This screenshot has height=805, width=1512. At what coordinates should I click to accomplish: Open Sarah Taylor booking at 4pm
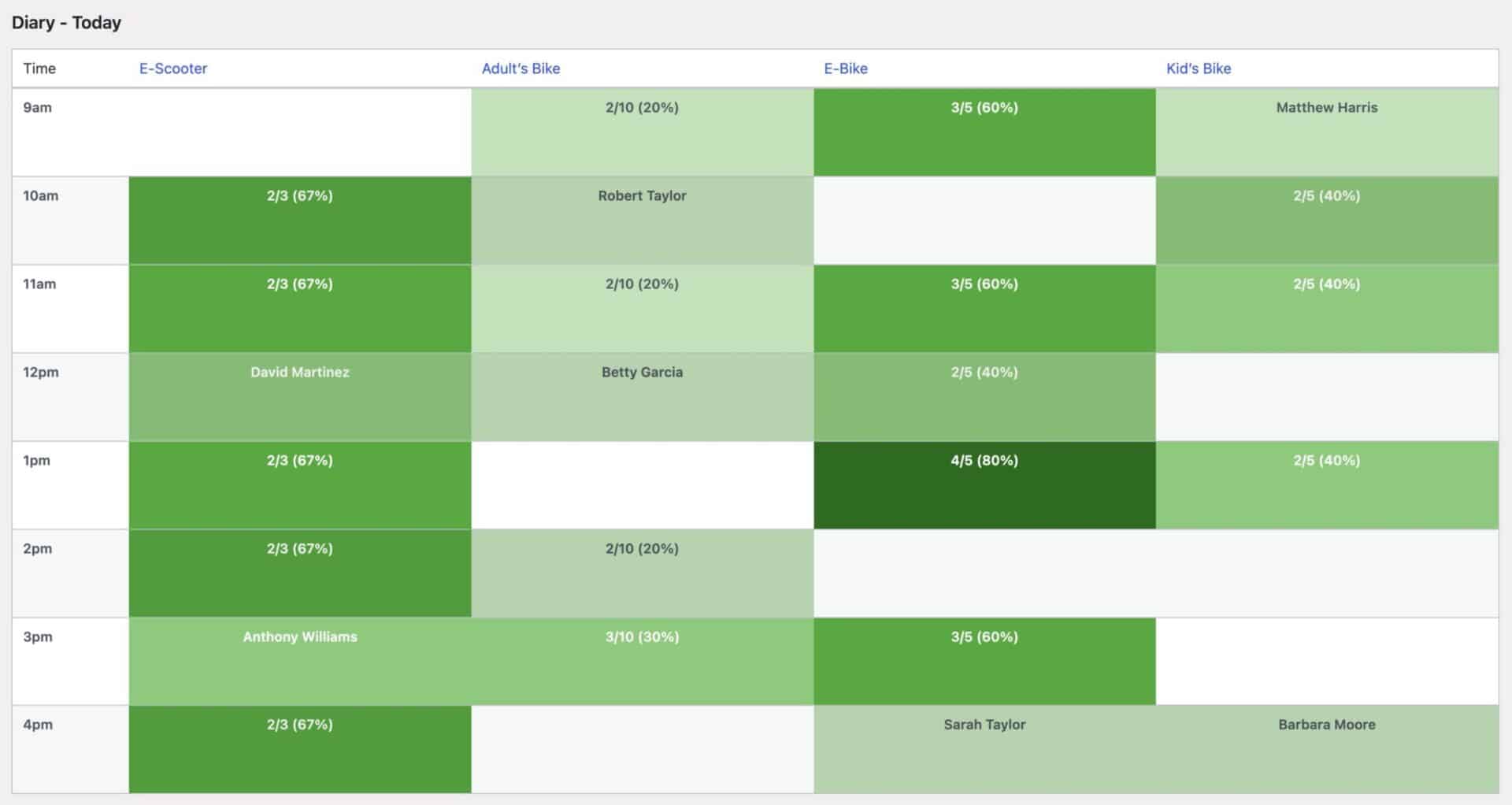pyautogui.click(x=984, y=749)
